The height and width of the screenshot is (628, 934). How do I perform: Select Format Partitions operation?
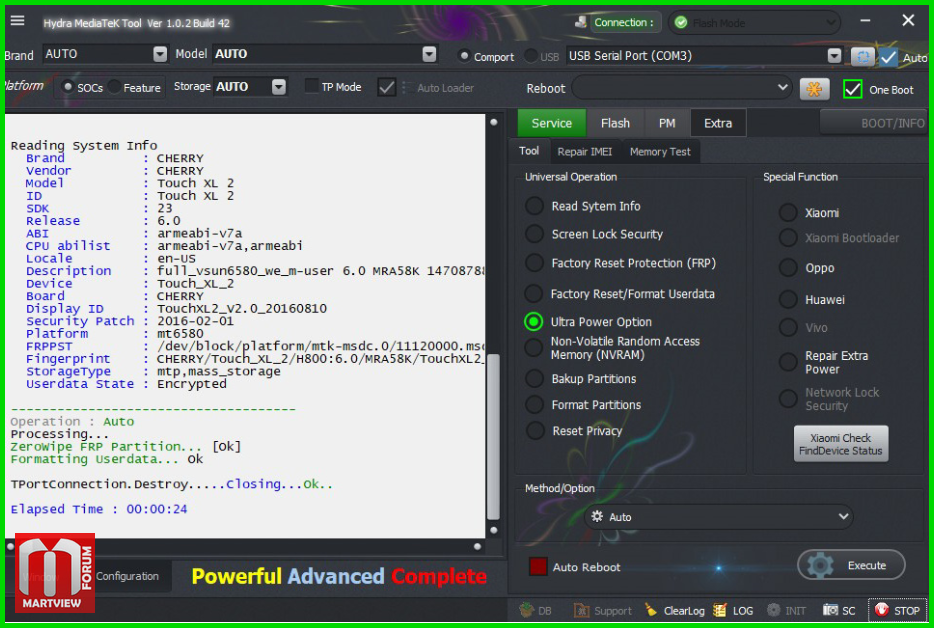tap(534, 405)
